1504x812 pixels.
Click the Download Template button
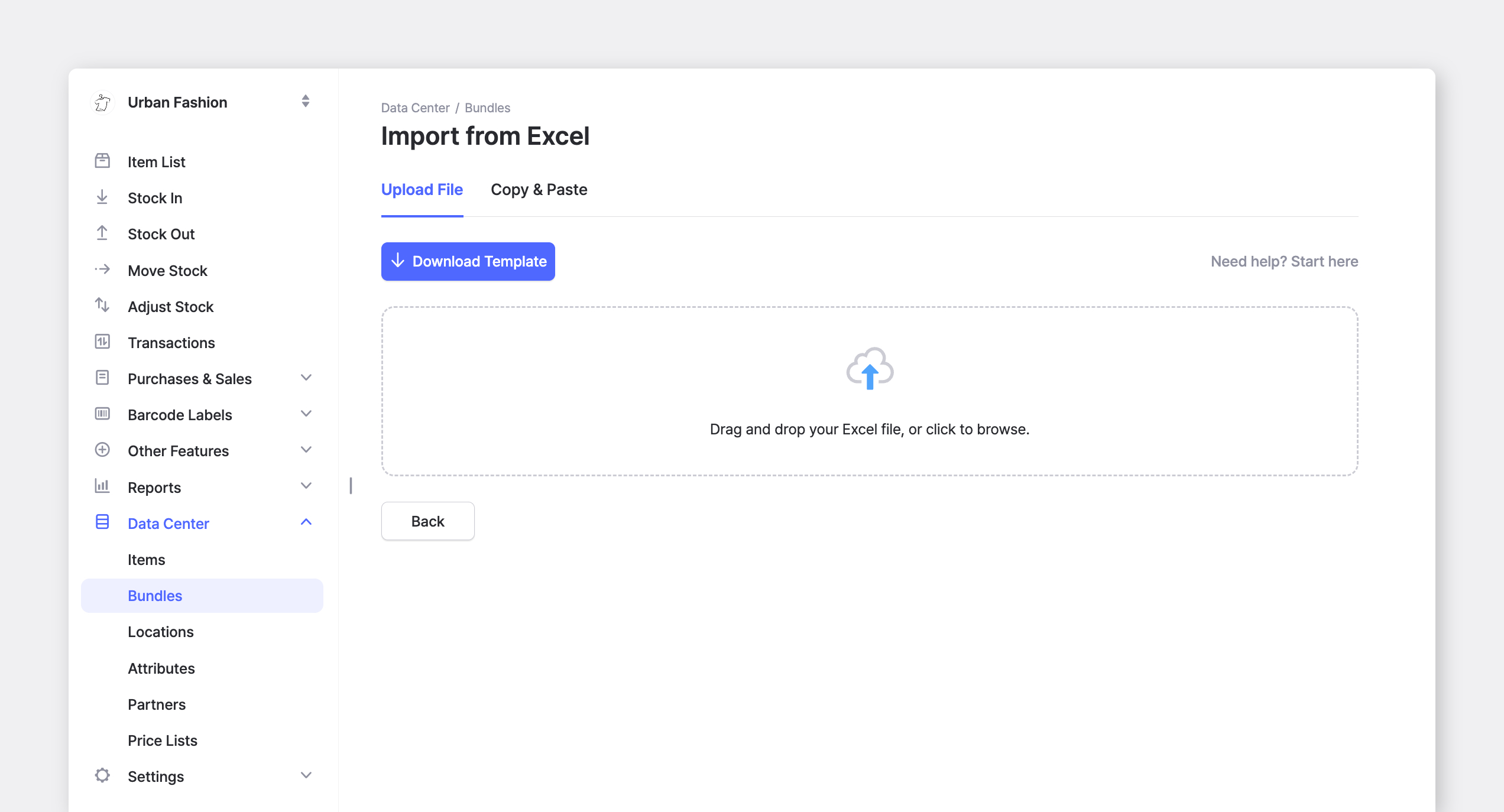click(x=468, y=261)
